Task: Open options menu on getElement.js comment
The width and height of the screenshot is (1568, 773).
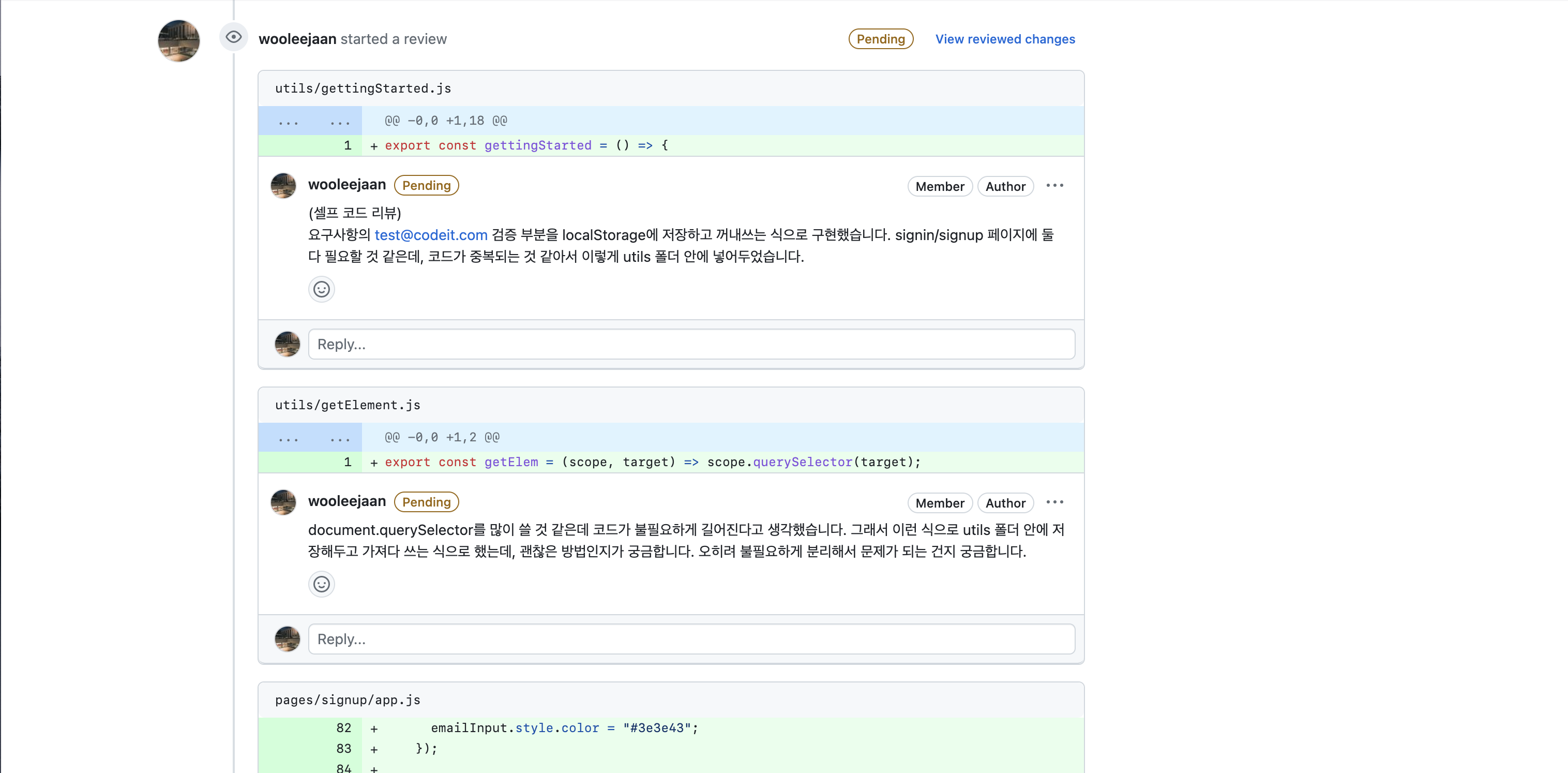Action: click(1054, 502)
